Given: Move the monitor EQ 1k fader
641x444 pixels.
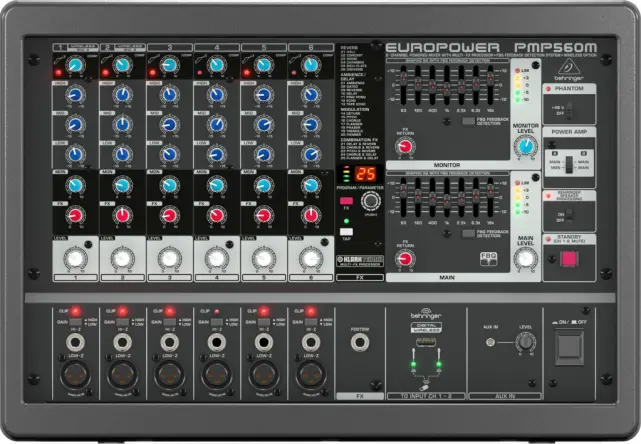Looking at the screenshot, I should pyautogui.click(x=447, y=88).
